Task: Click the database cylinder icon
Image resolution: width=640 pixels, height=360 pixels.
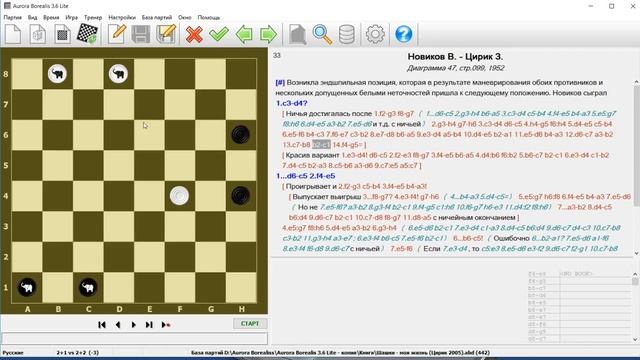Action: pyautogui.click(x=347, y=34)
